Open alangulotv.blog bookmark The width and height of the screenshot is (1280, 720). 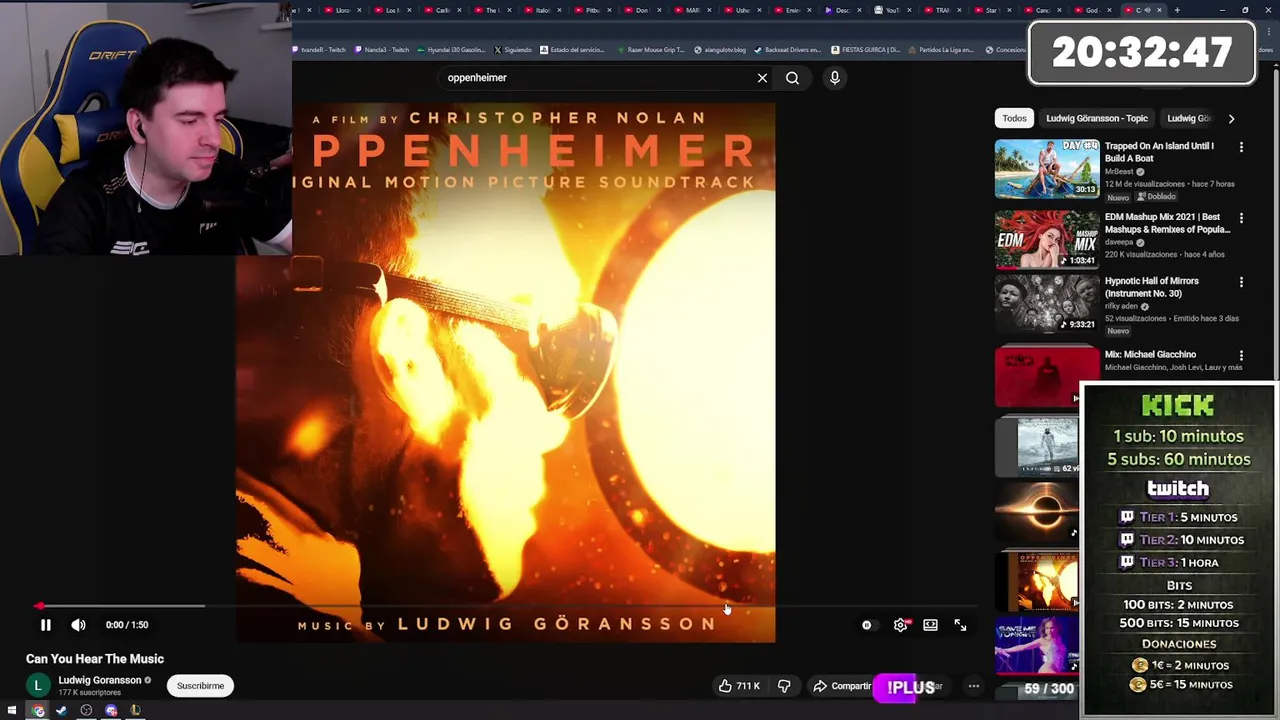[x=720, y=50]
